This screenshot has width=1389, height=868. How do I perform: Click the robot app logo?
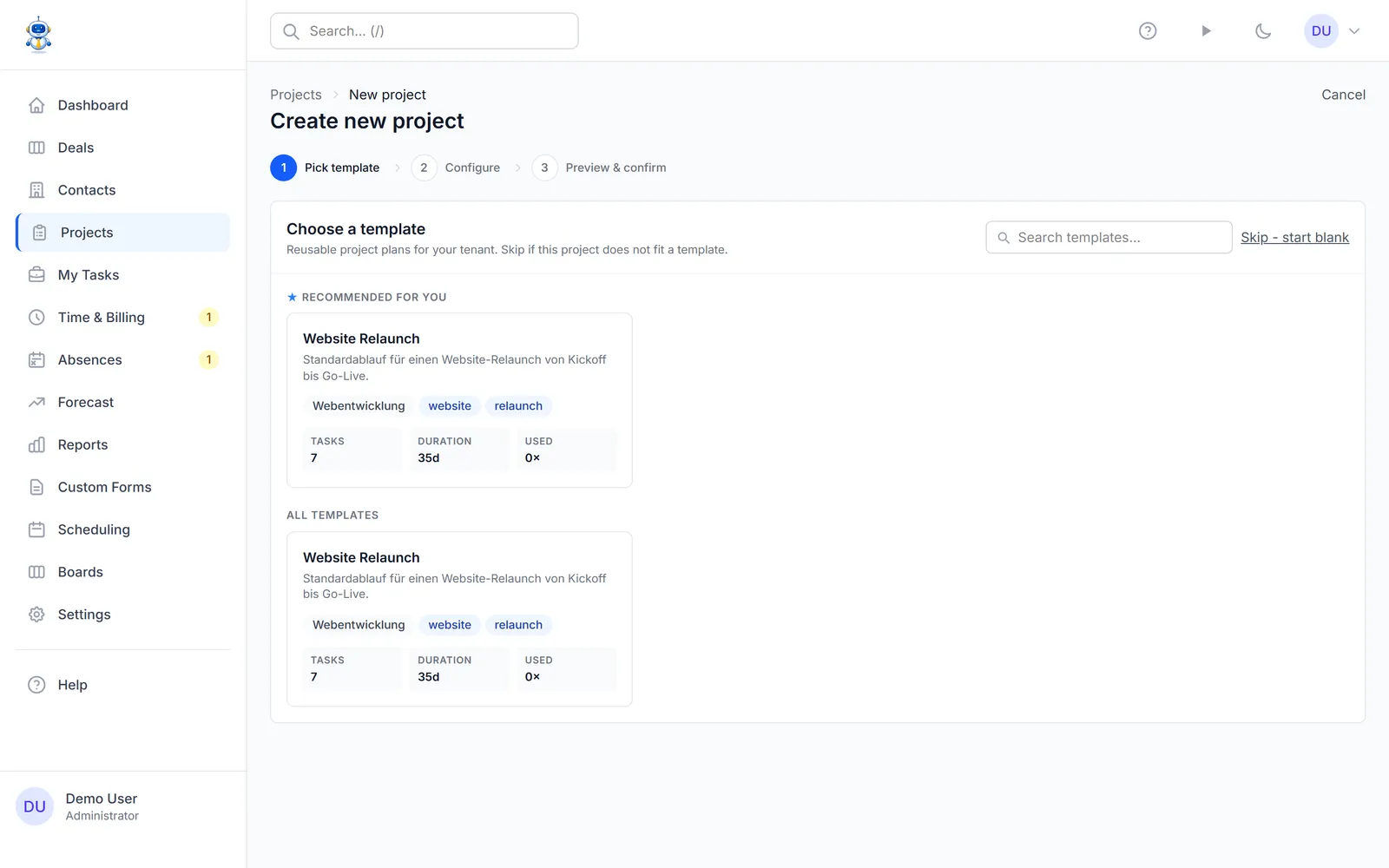[x=38, y=35]
